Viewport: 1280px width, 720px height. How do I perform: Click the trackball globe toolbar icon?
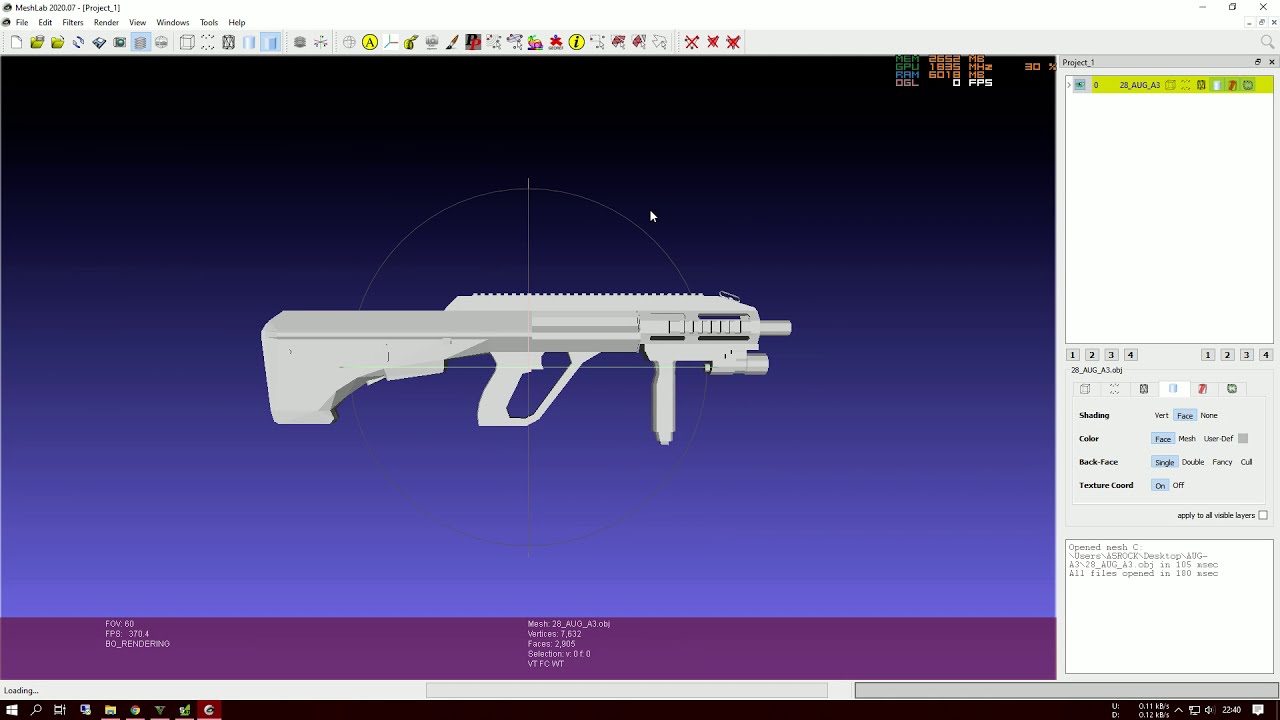349,42
